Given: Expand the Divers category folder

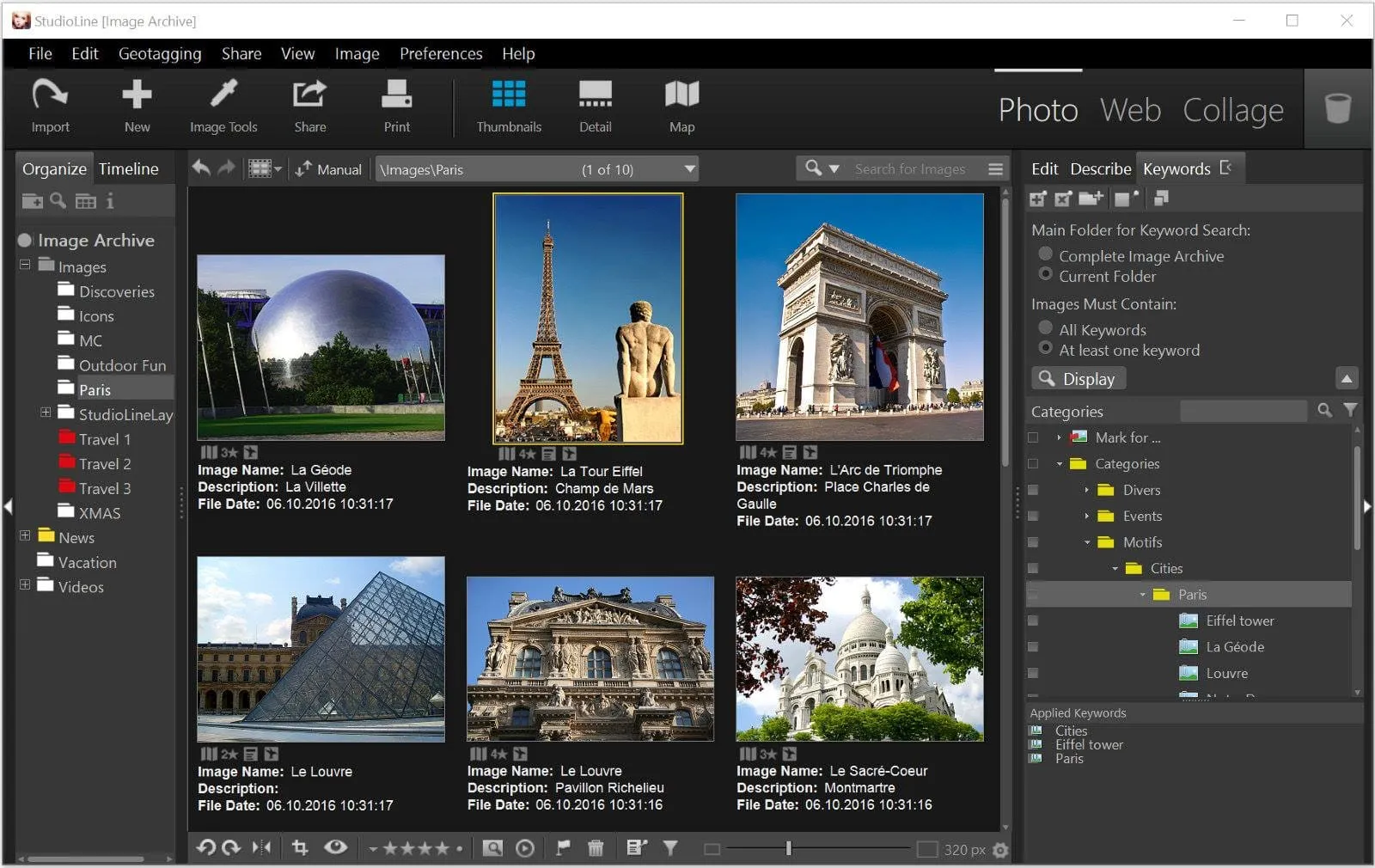Looking at the screenshot, I should pos(1086,490).
